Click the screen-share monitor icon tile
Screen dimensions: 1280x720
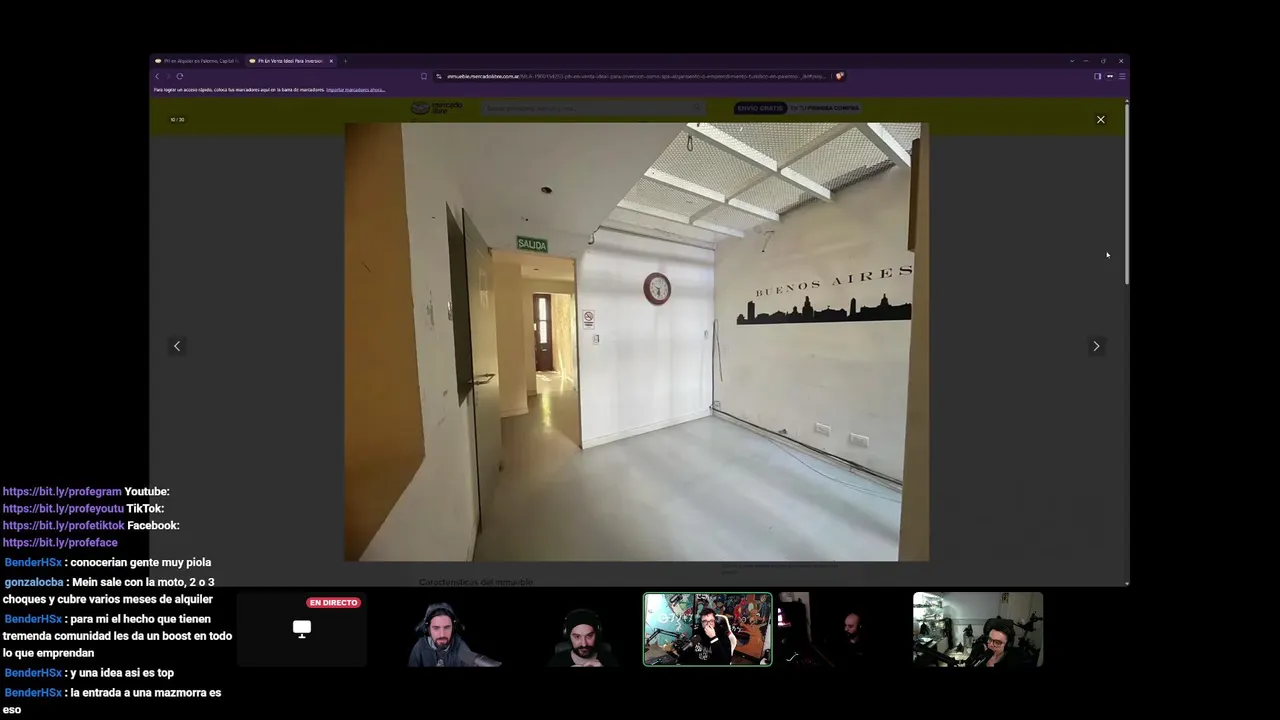(x=301, y=629)
